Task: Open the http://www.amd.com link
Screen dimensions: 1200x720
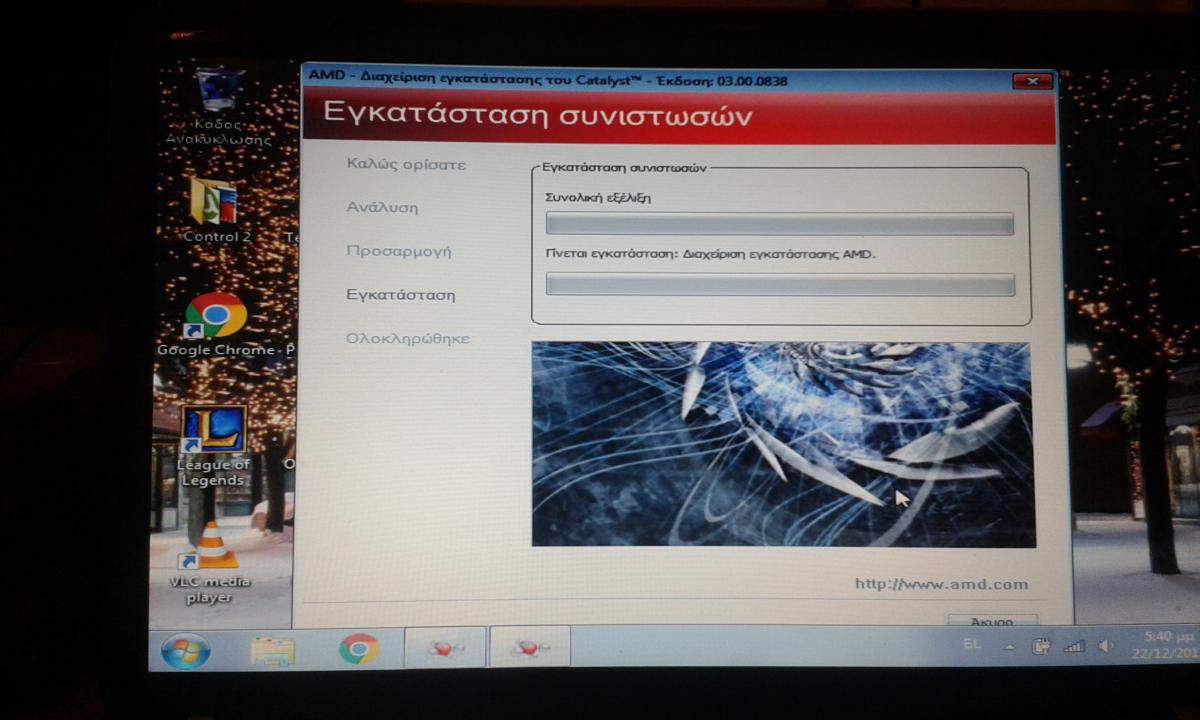Action: (x=941, y=584)
